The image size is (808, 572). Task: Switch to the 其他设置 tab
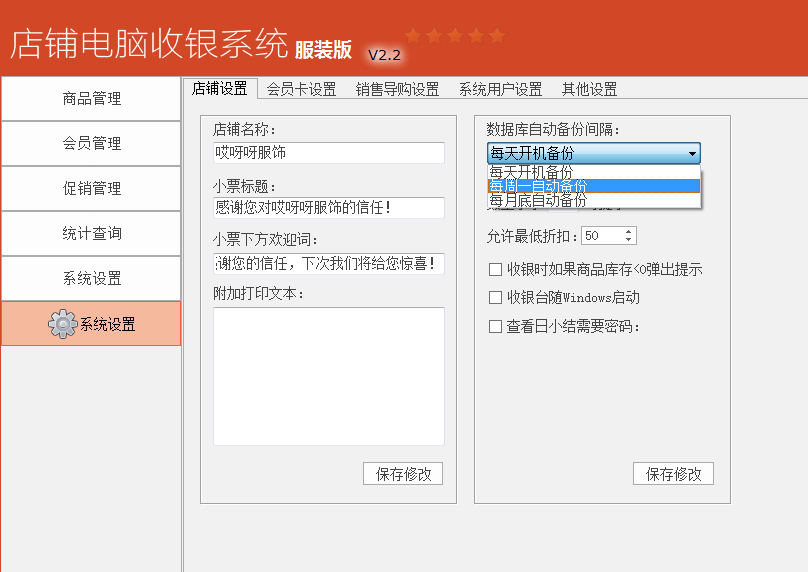tap(589, 89)
